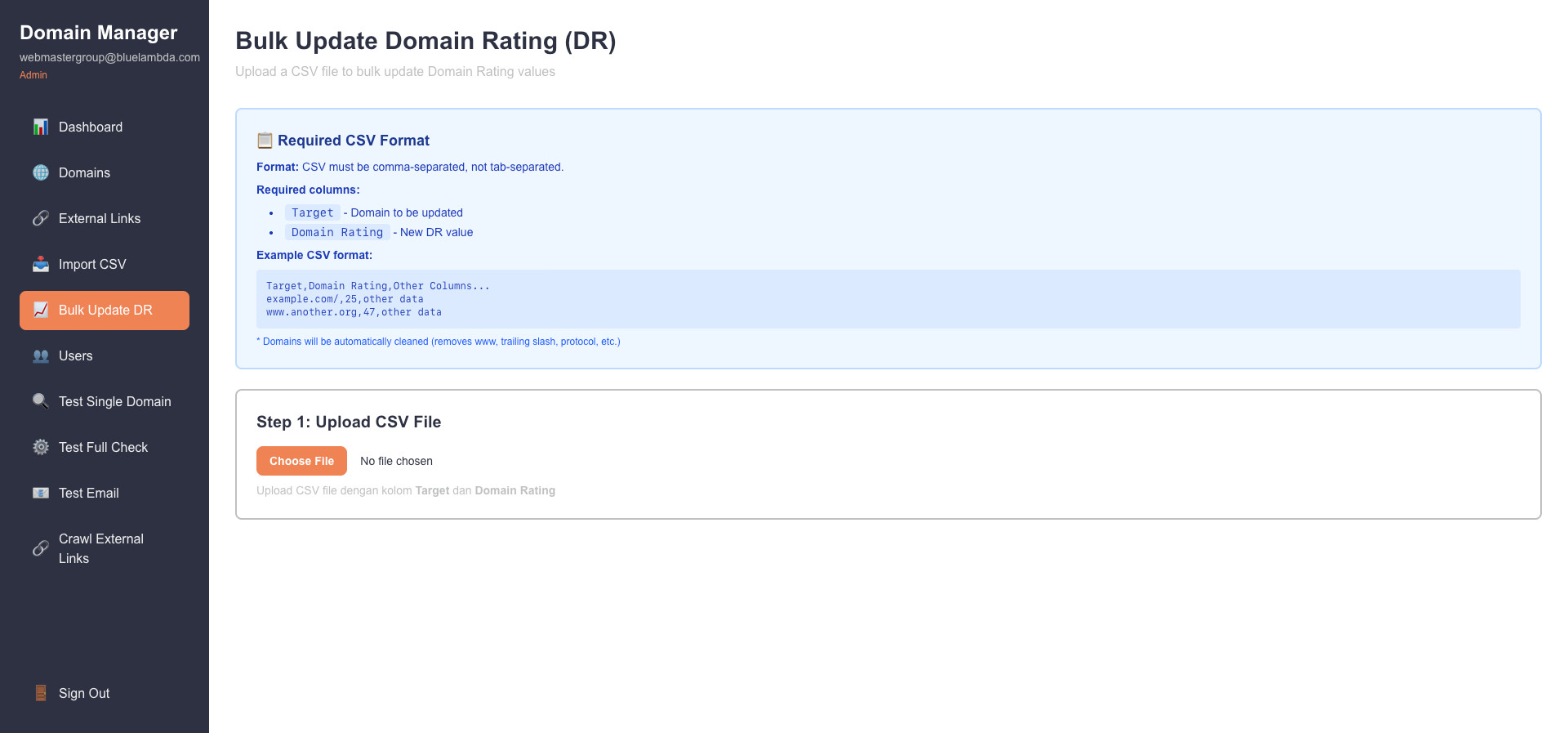Click the Choose File button
1568x733 pixels.
point(301,461)
